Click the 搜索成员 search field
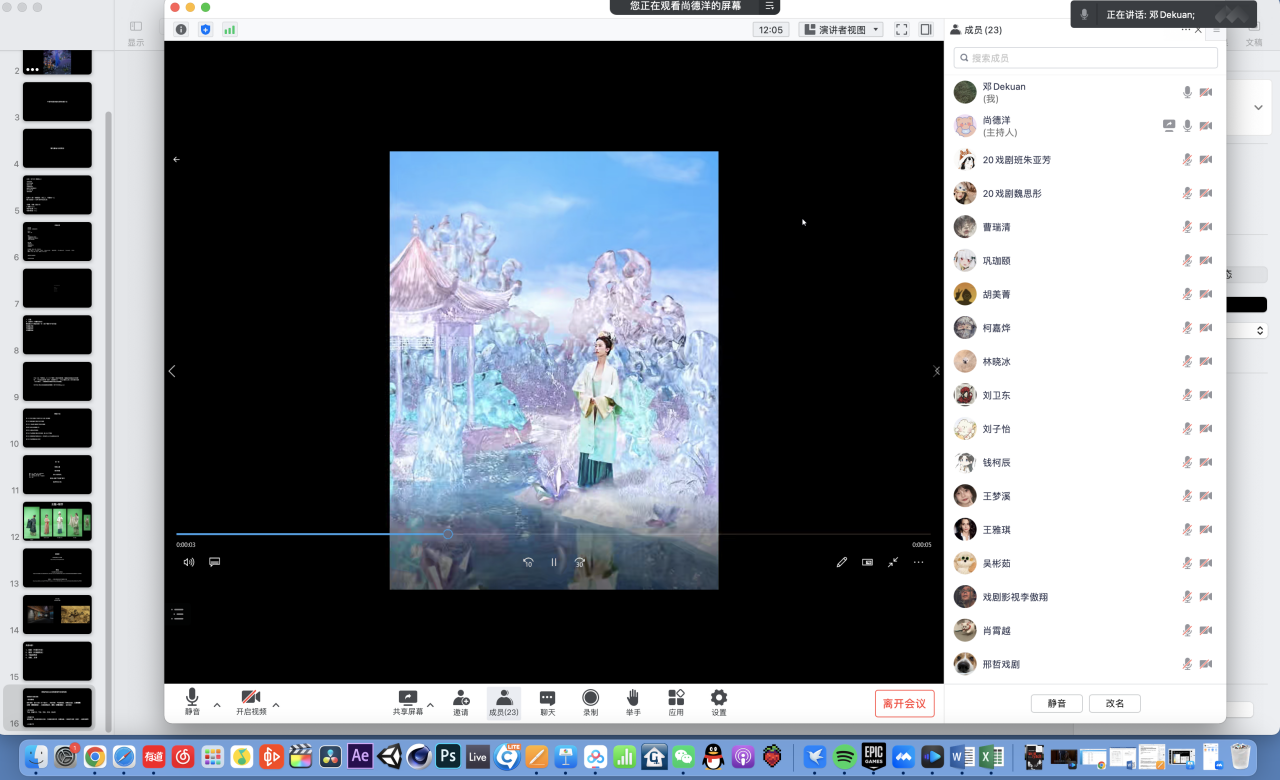The height and width of the screenshot is (780, 1280). [1085, 58]
